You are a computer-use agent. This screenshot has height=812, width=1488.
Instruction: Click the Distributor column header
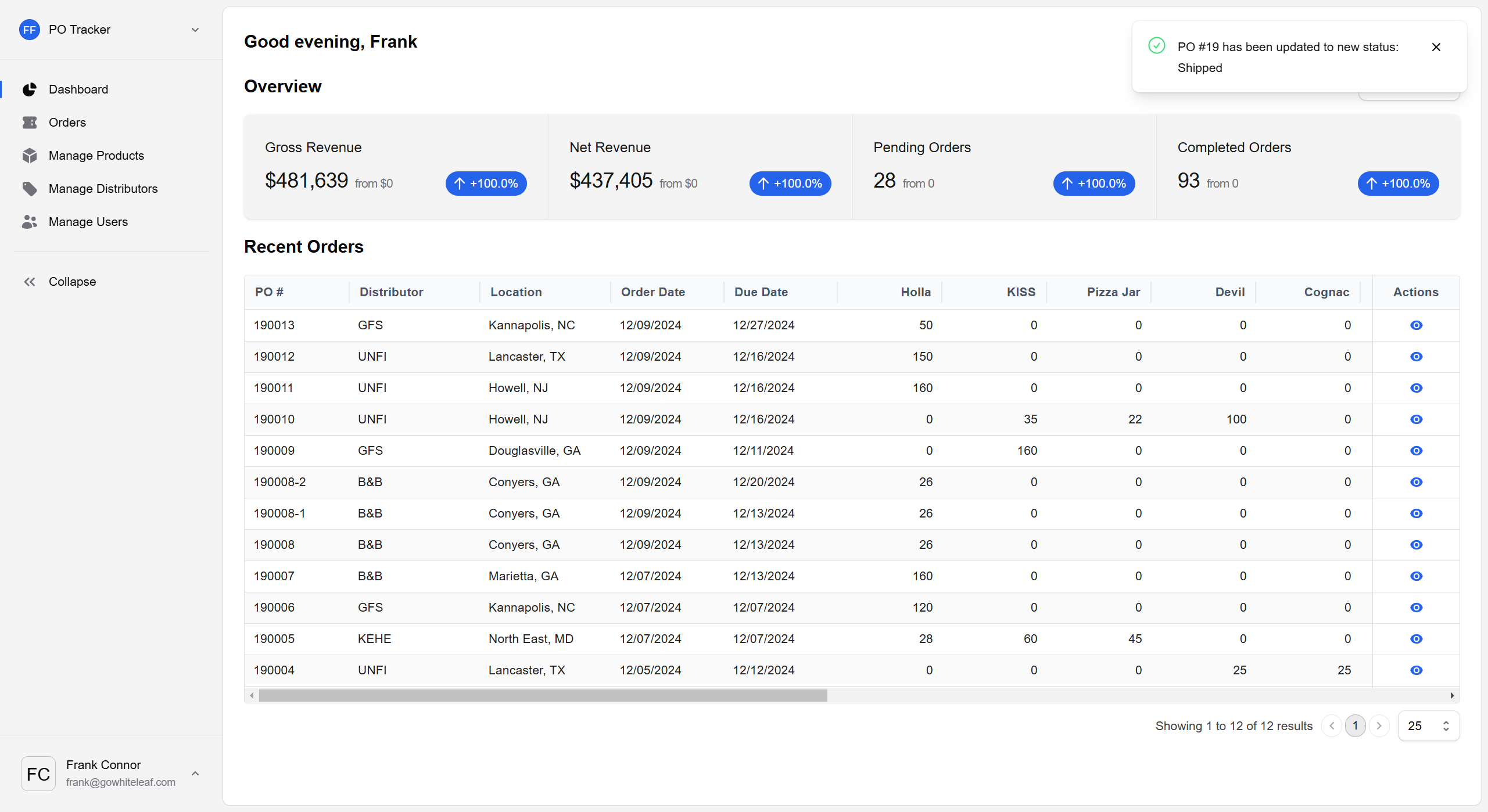pyautogui.click(x=391, y=292)
